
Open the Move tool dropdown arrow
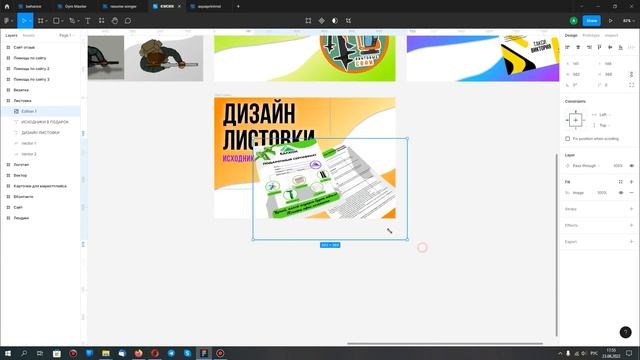pyautogui.click(x=30, y=21)
